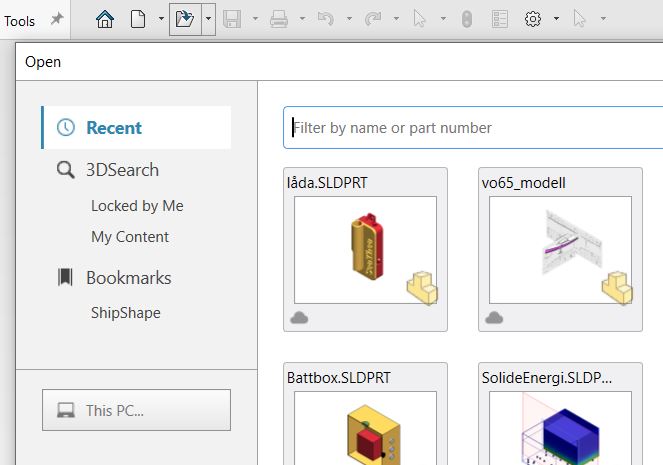This screenshot has width=663, height=465.
Task: Expand the Options gear dropdown arrow
Action: (556, 19)
